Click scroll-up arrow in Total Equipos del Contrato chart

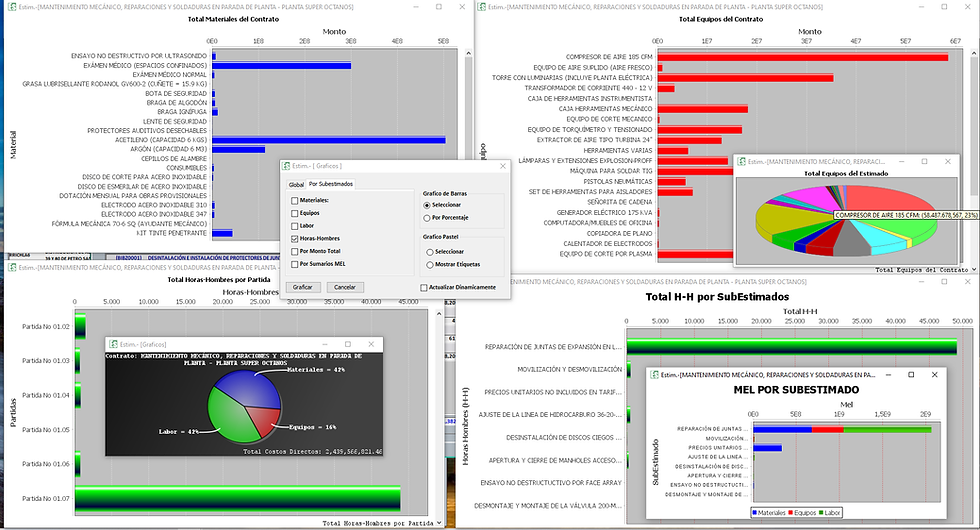tap(974, 54)
